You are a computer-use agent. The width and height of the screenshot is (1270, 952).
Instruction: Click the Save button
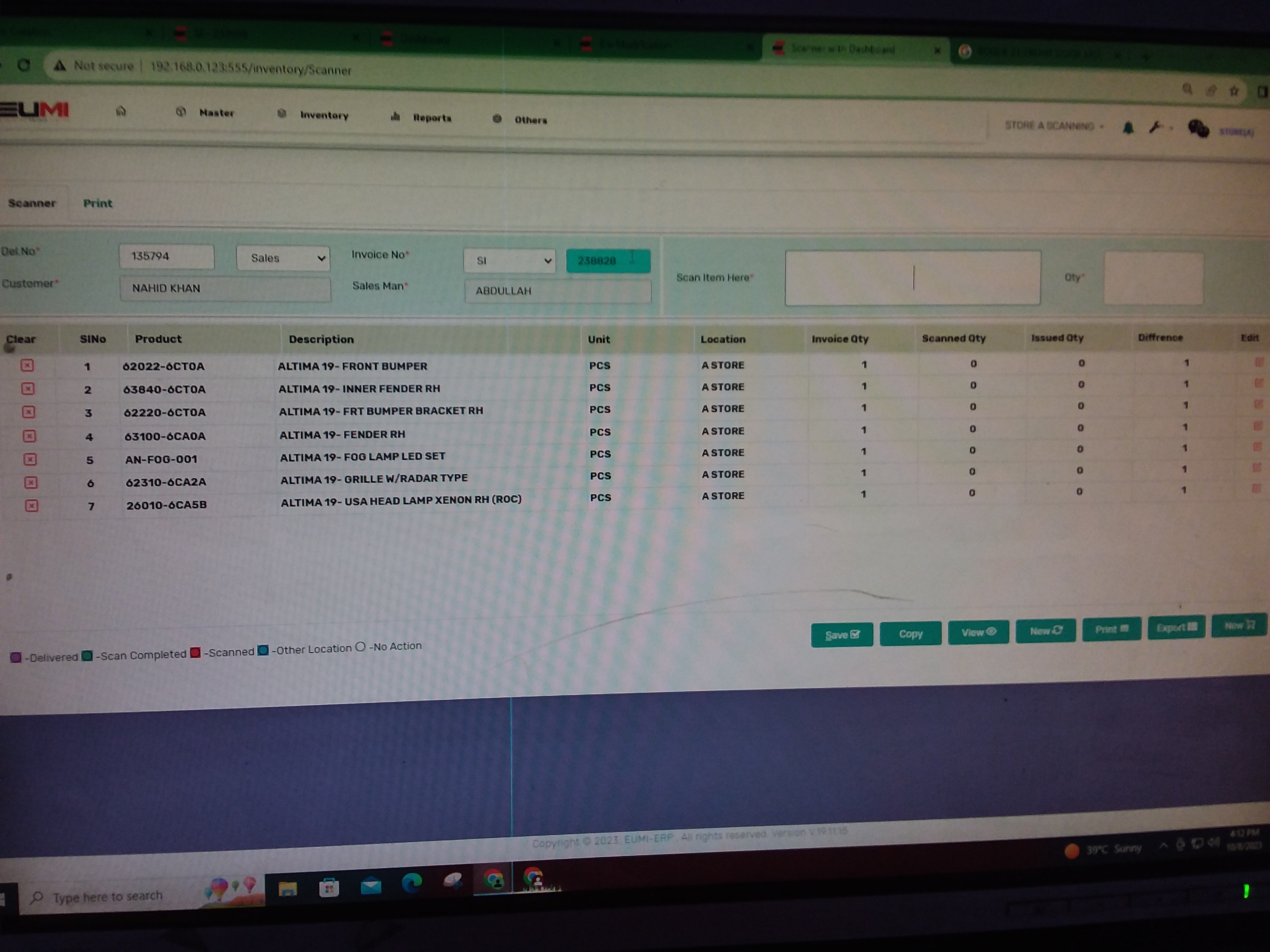[x=842, y=635]
